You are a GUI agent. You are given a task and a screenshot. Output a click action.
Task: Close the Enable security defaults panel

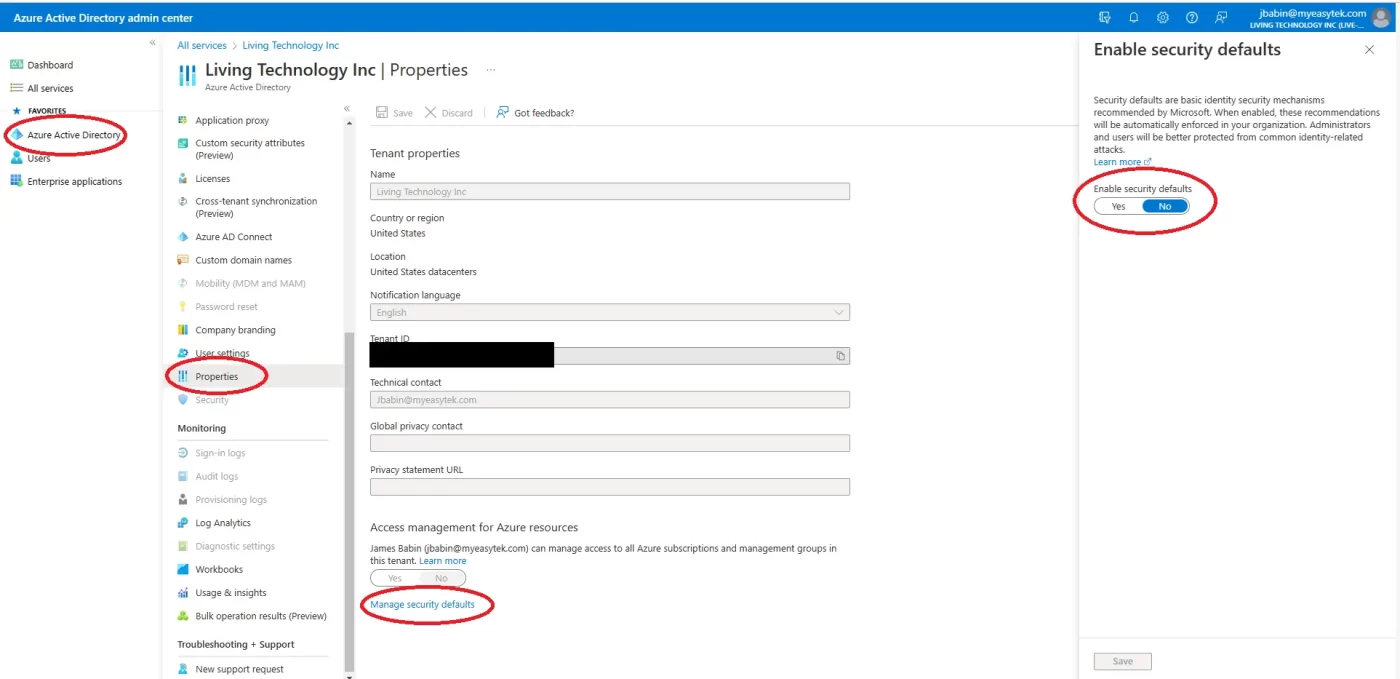tap(1369, 49)
